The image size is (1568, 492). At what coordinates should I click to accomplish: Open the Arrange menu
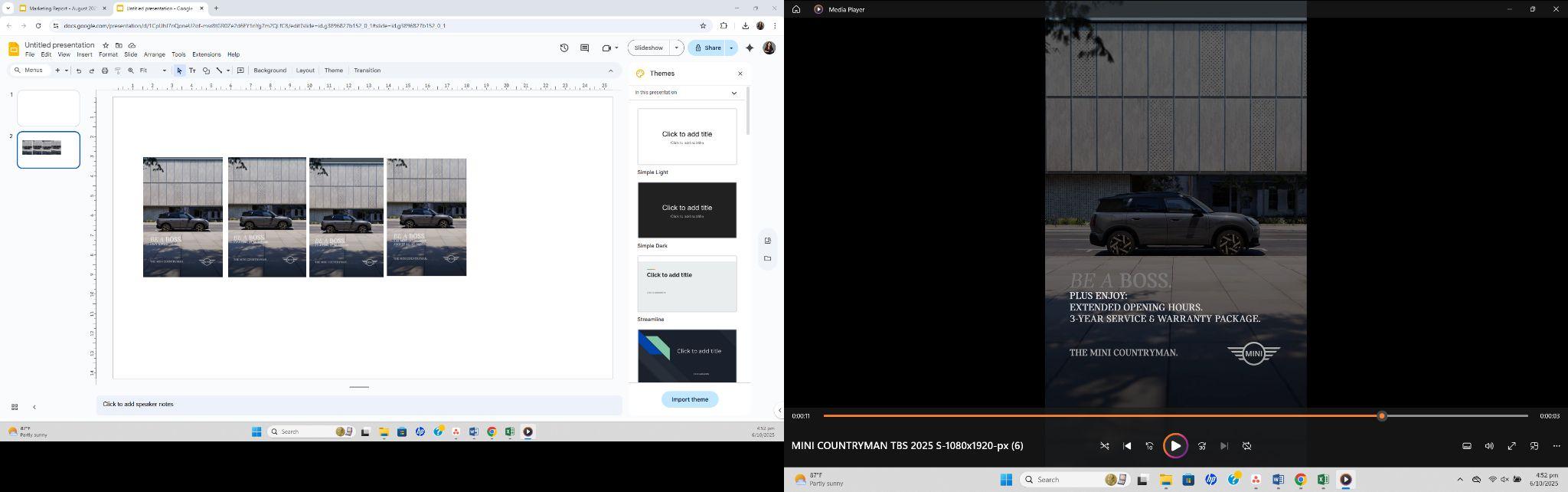155,55
